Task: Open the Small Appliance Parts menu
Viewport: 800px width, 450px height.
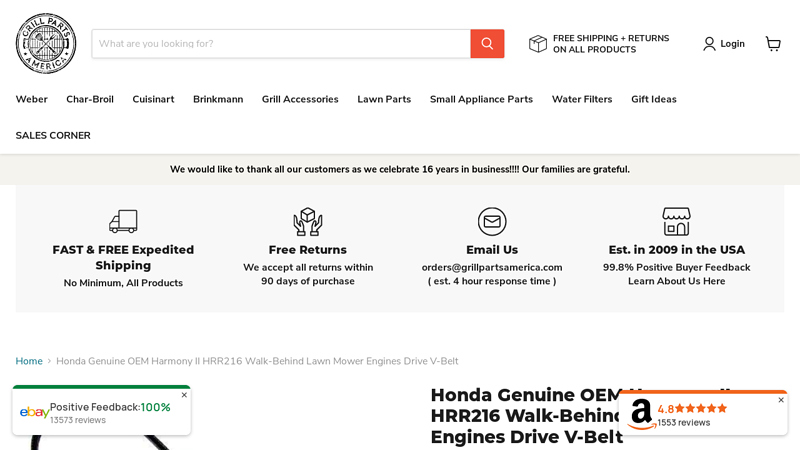Action: click(x=481, y=99)
